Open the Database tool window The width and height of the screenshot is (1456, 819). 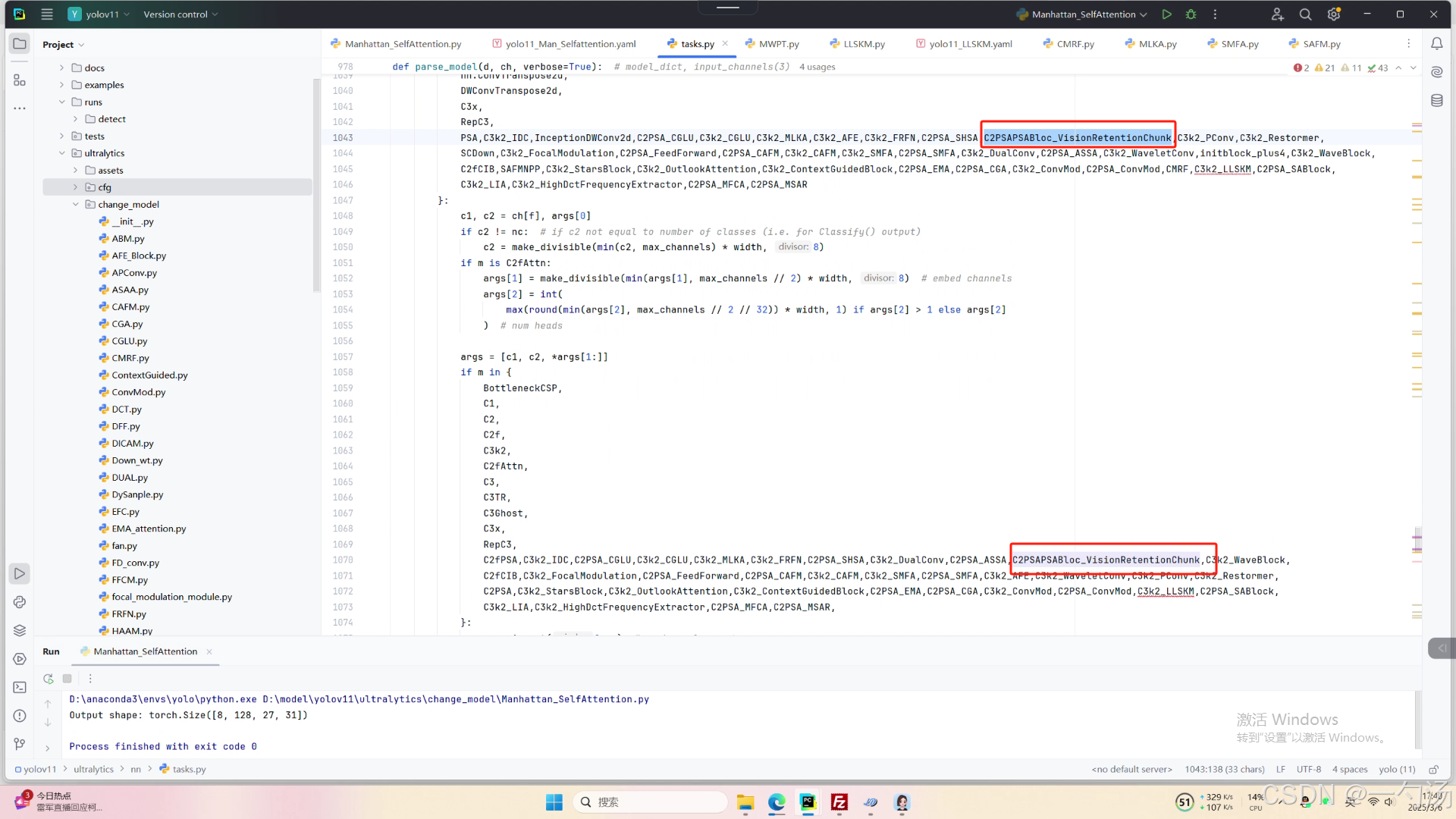(1436, 100)
